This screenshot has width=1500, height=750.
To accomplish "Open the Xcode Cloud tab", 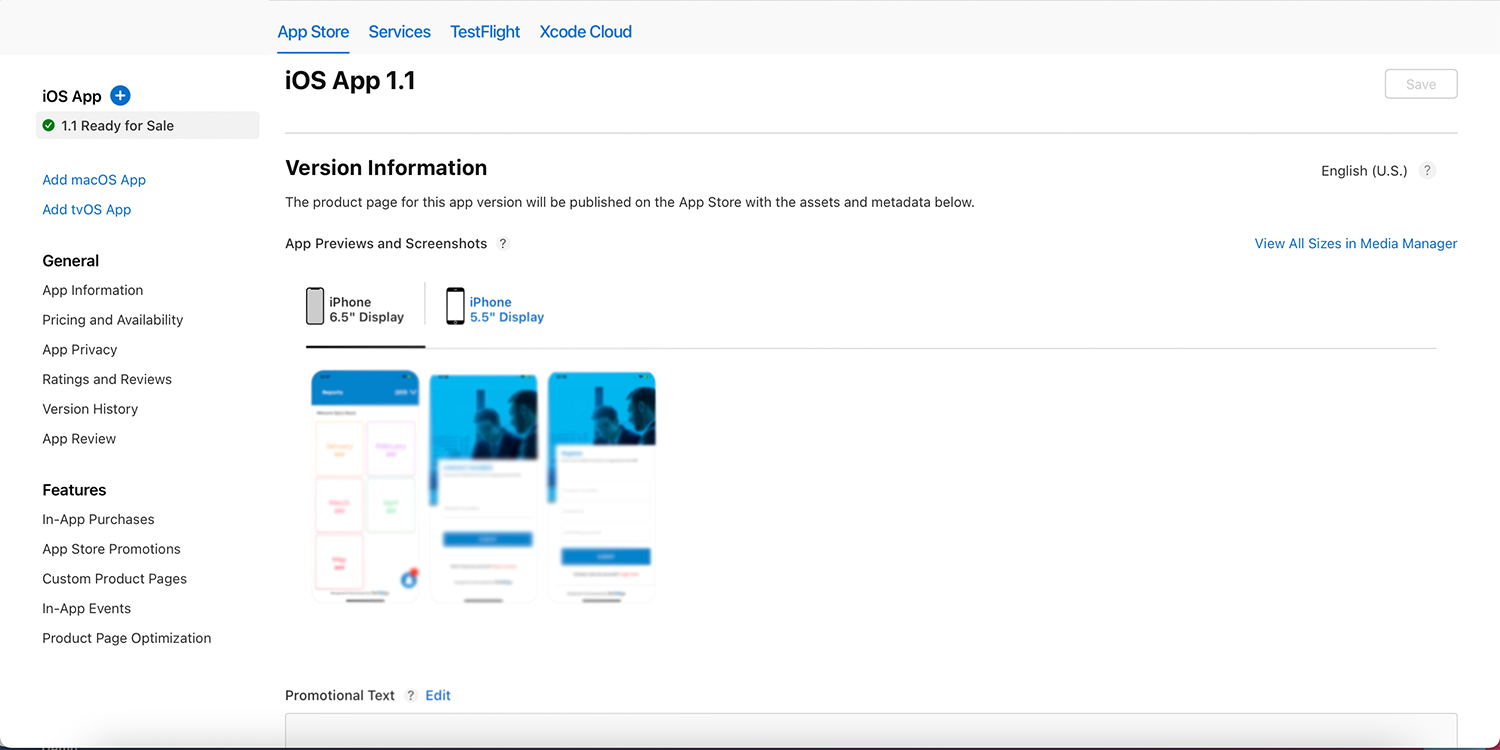I will [x=585, y=31].
